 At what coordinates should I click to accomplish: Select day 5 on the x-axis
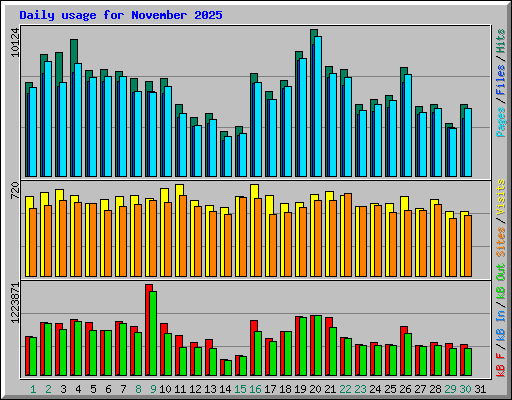93,389
